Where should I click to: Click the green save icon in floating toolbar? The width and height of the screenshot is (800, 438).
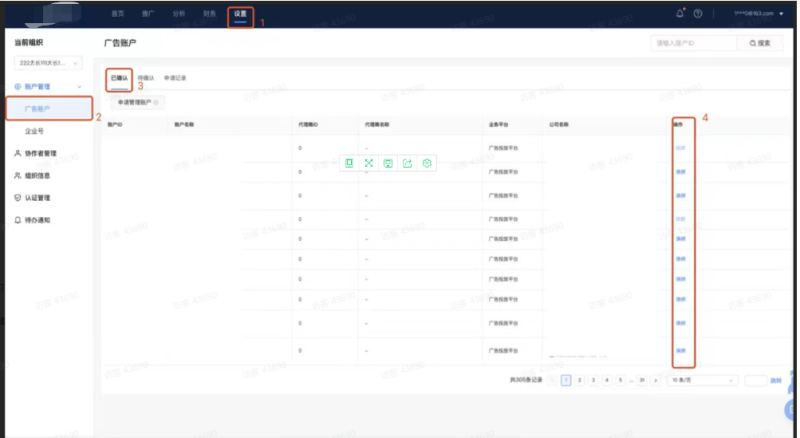[x=388, y=162]
